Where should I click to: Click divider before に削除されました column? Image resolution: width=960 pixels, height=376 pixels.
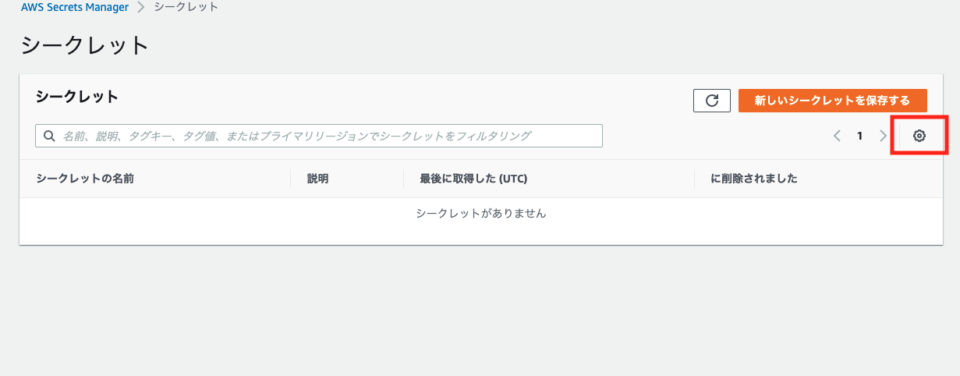pyautogui.click(x=695, y=179)
